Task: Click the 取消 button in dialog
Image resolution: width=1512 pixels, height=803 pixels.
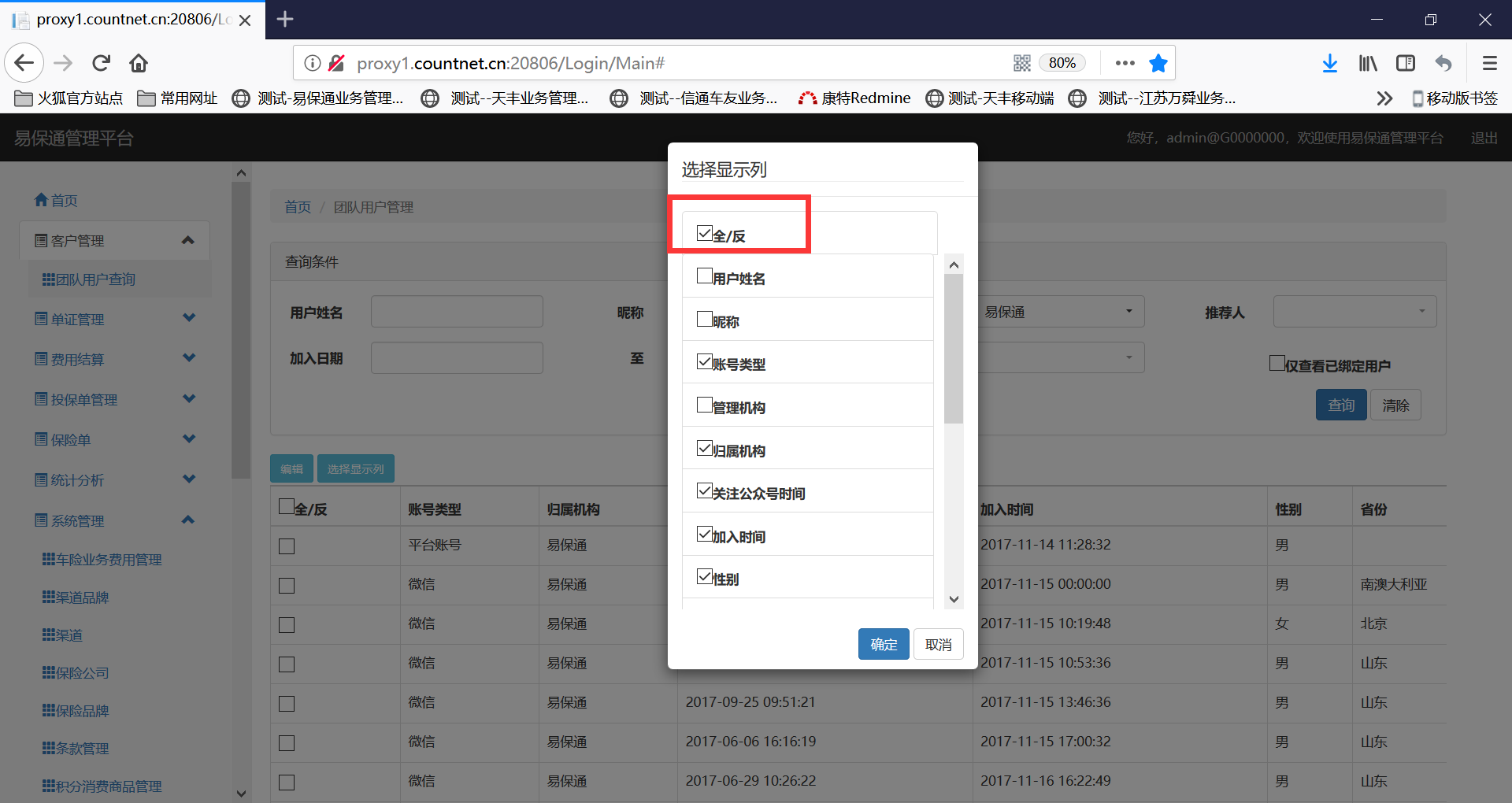Action: (x=938, y=644)
